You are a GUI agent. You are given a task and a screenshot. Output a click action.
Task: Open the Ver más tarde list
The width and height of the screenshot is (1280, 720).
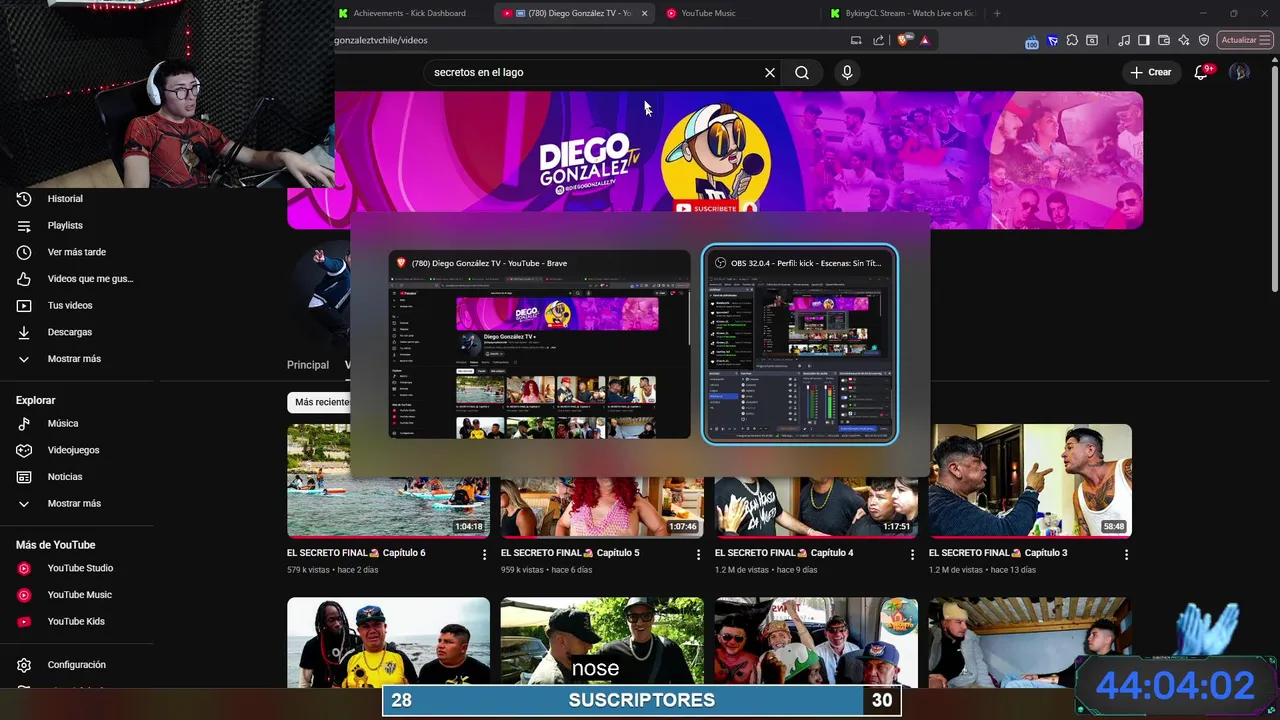point(76,252)
